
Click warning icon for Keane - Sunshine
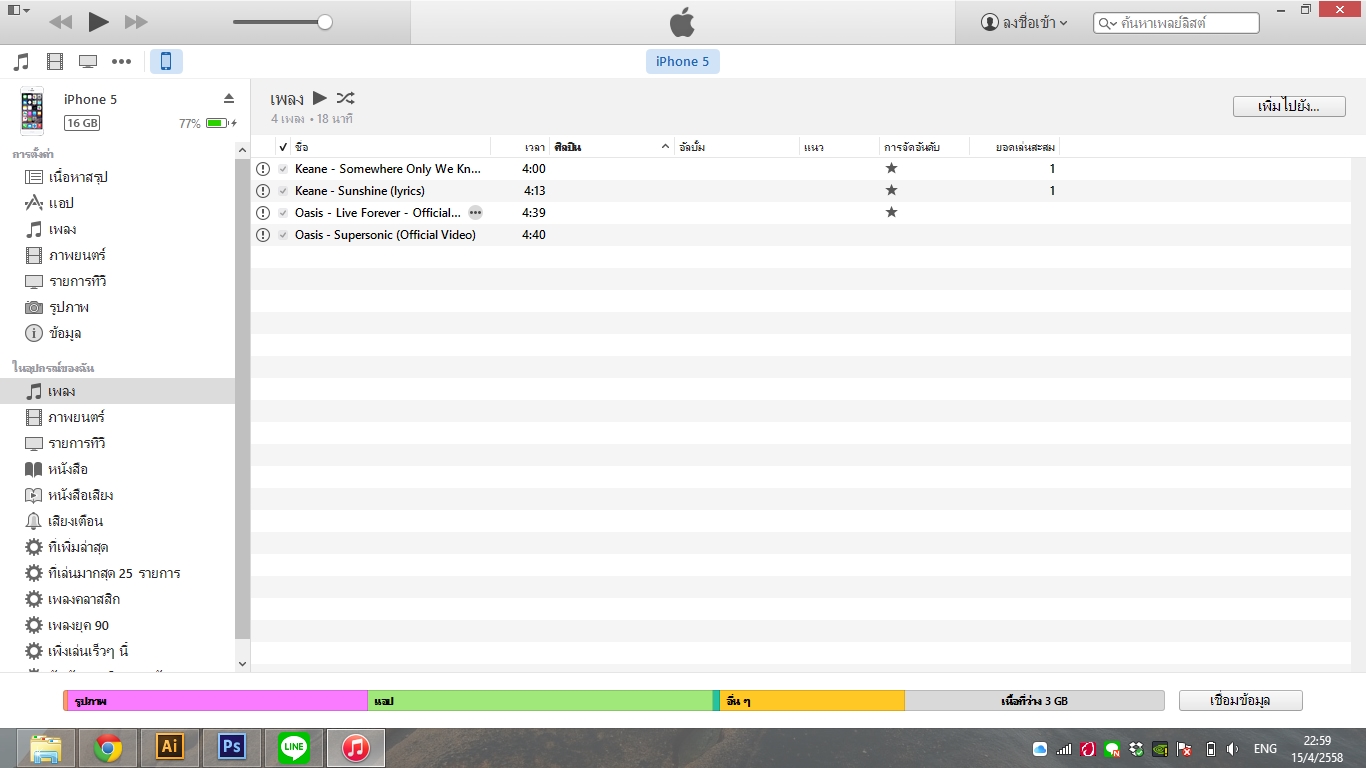pos(263,191)
